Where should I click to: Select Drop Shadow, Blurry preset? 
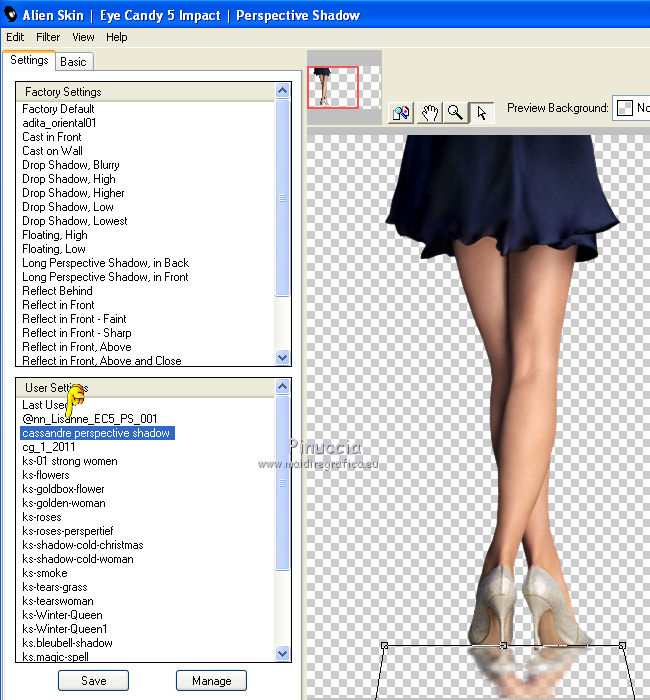pos(71,165)
